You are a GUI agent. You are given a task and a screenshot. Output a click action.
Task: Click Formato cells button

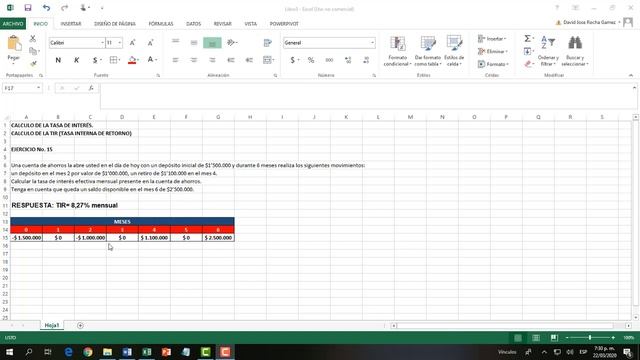[x=493, y=64]
